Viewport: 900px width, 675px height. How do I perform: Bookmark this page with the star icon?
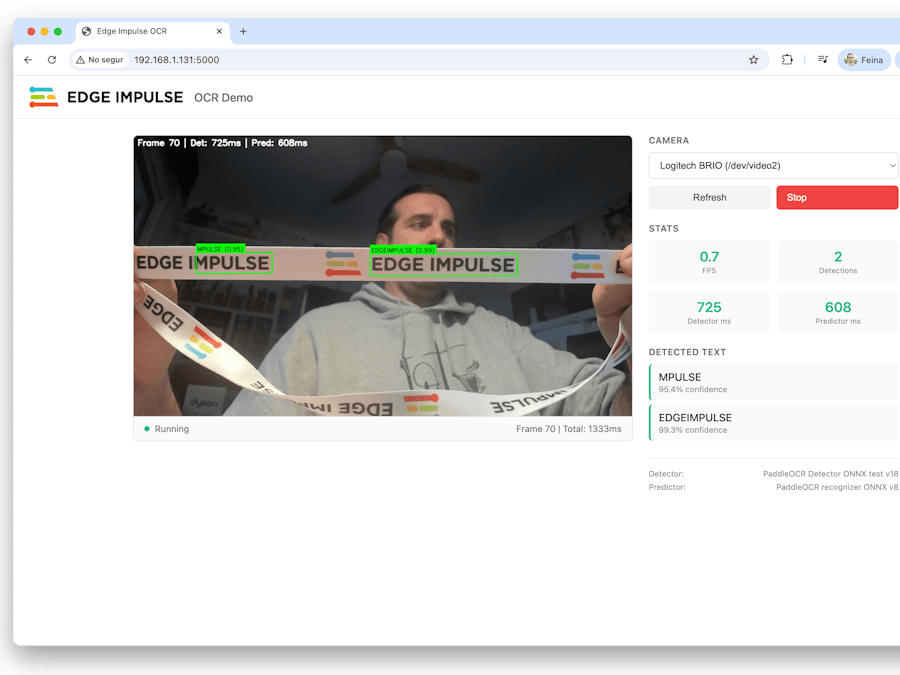point(754,60)
